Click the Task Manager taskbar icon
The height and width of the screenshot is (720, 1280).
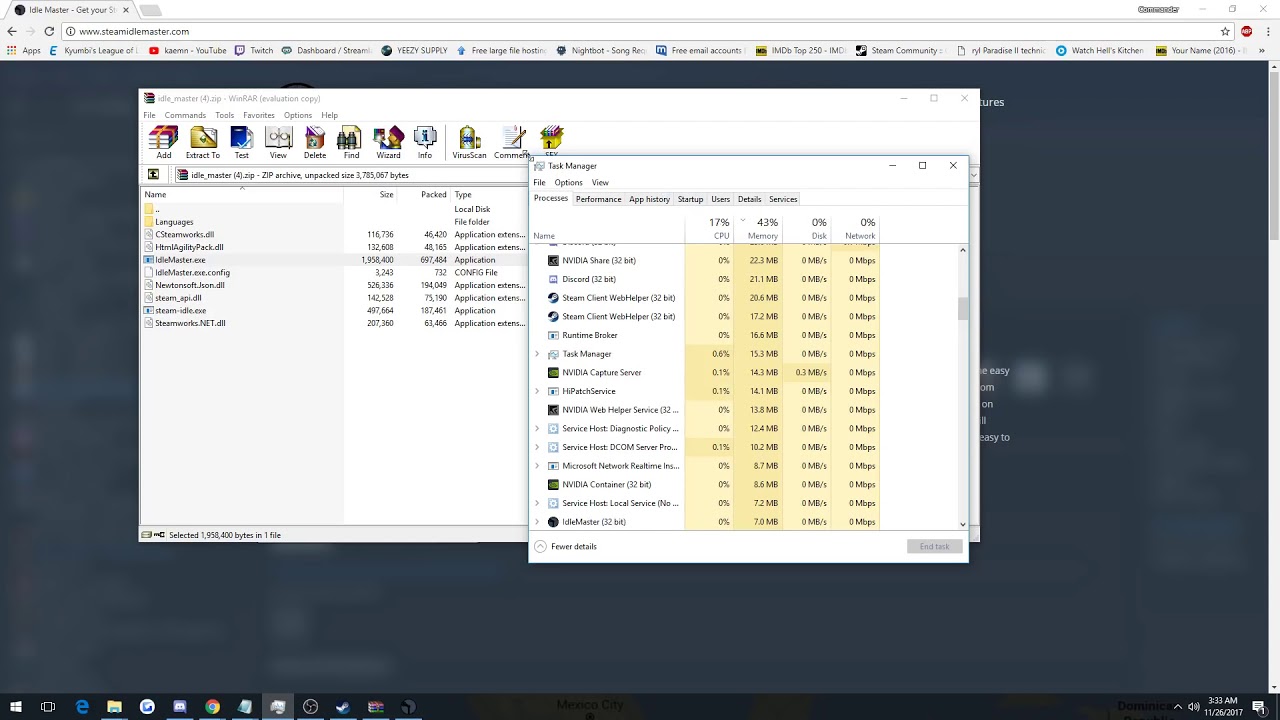(x=278, y=707)
